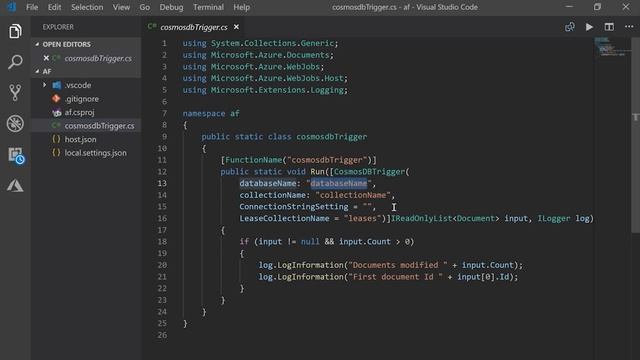Open the Search view in activity bar
This screenshot has width=640, height=360.
coord(15,62)
